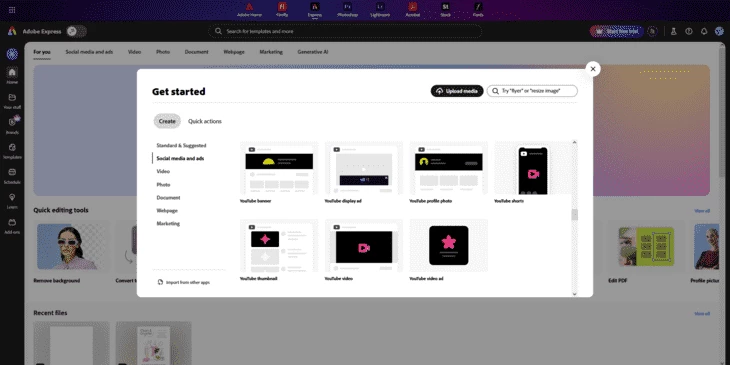
Task: Click the dialog scrollbar thumb
Action: pos(575,215)
